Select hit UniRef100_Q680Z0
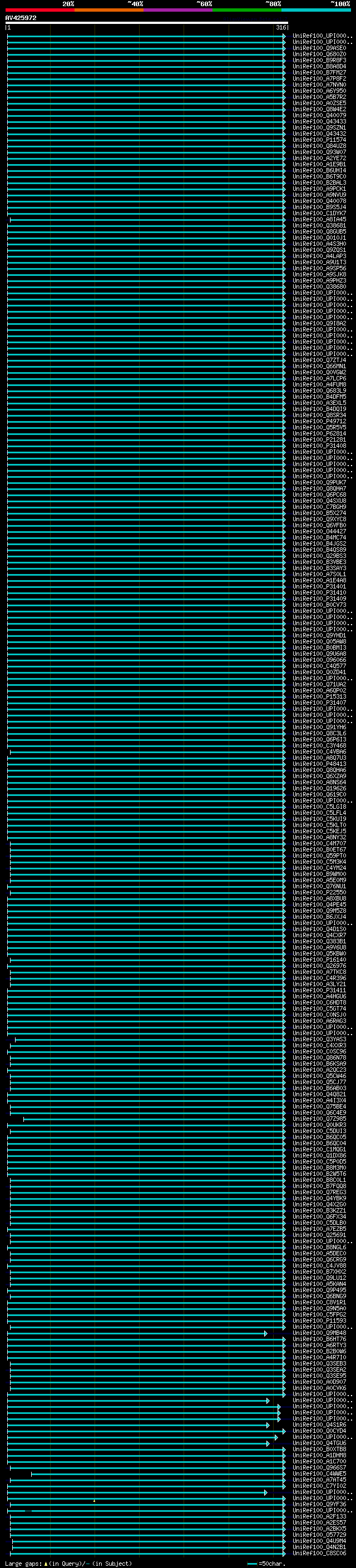The height and width of the screenshot is (1568, 356). click(319, 54)
